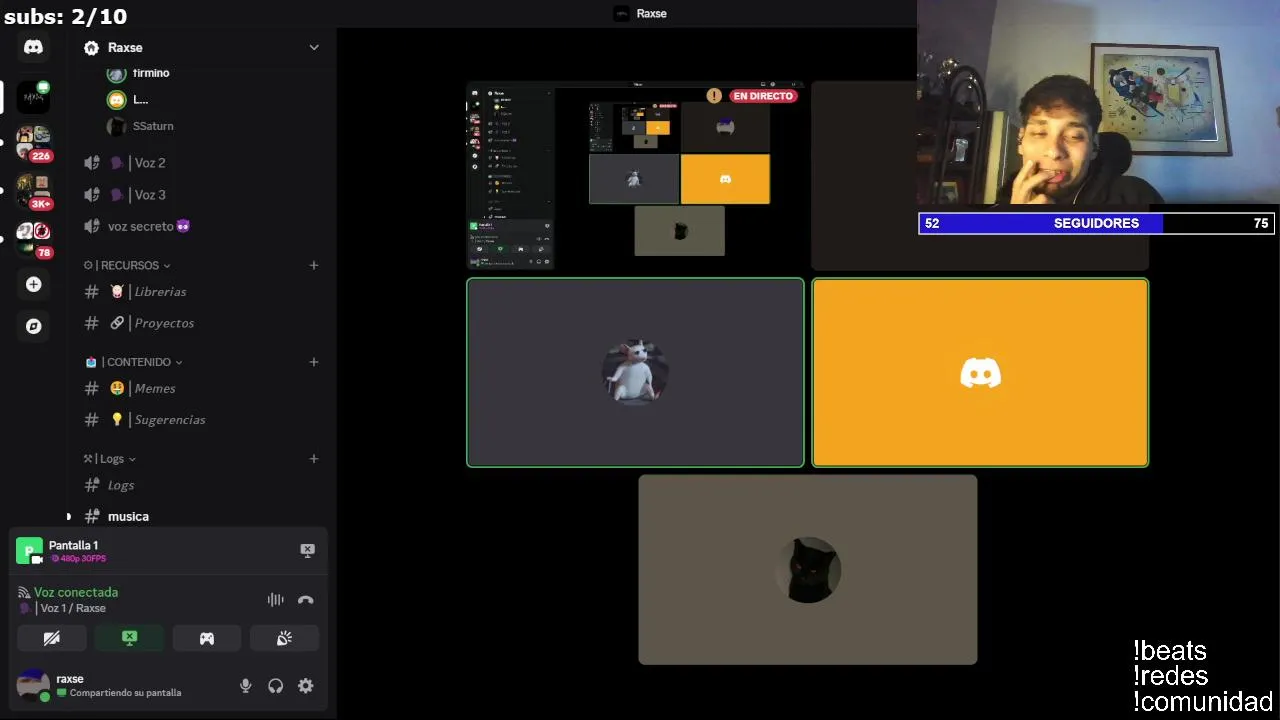Open noise suppression waveform icon

point(275,600)
